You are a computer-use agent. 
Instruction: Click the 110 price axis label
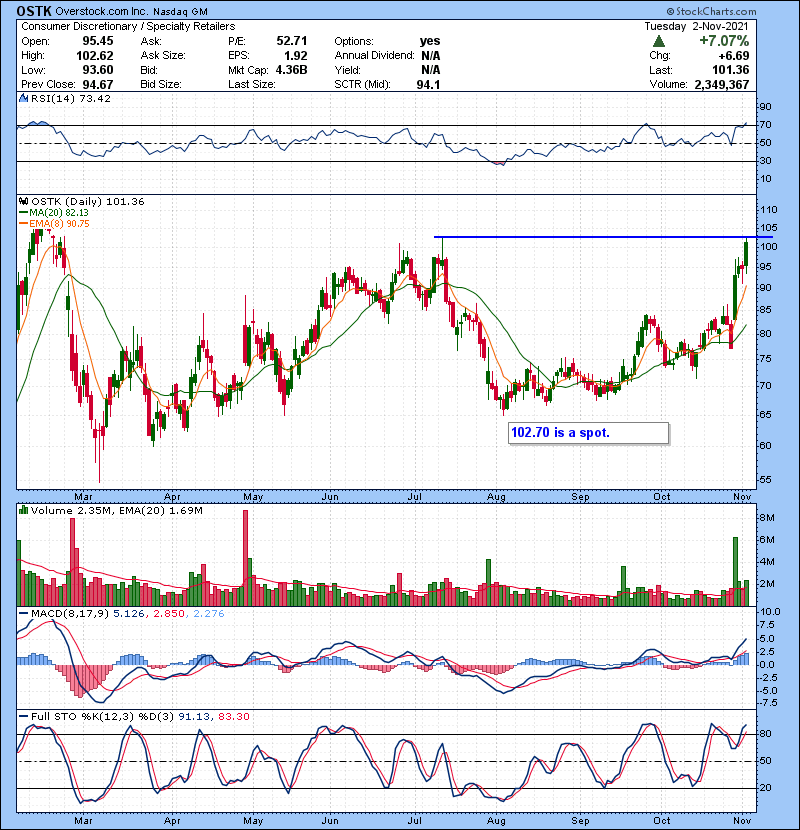click(x=769, y=210)
